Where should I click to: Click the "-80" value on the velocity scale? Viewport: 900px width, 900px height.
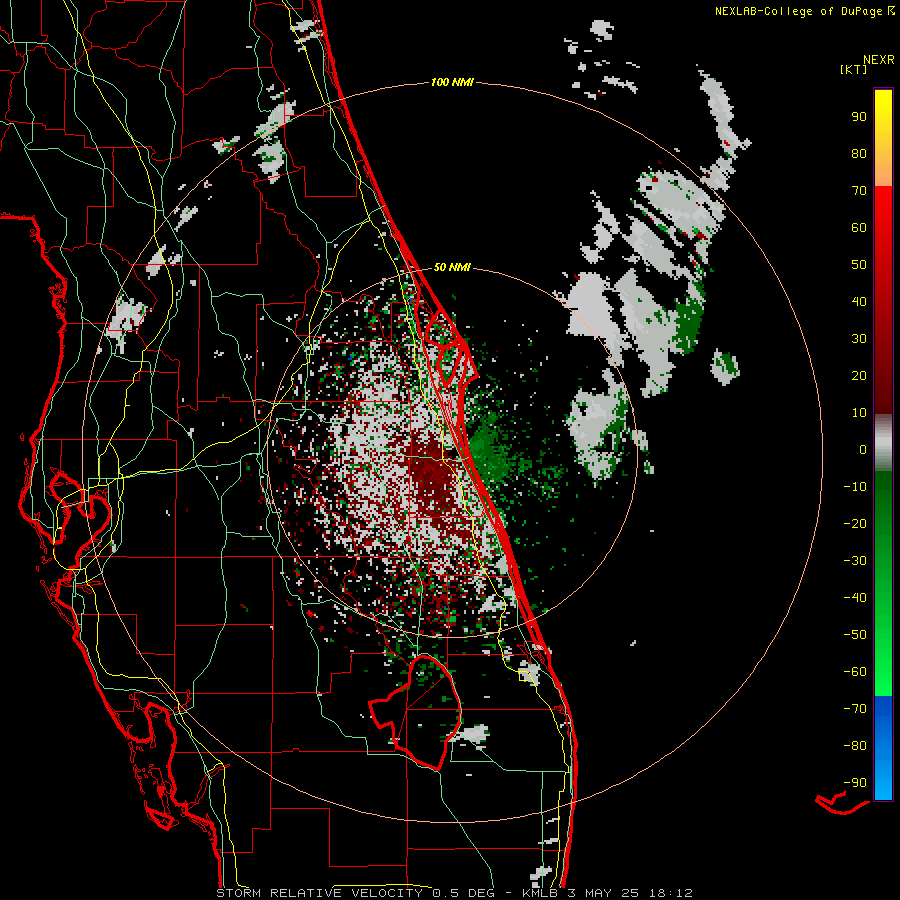coord(855,746)
